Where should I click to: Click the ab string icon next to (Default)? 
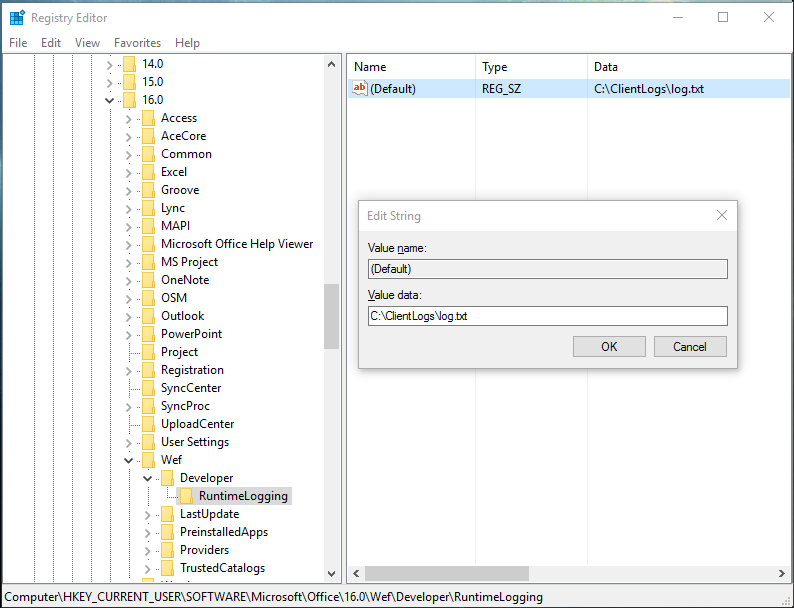point(360,89)
